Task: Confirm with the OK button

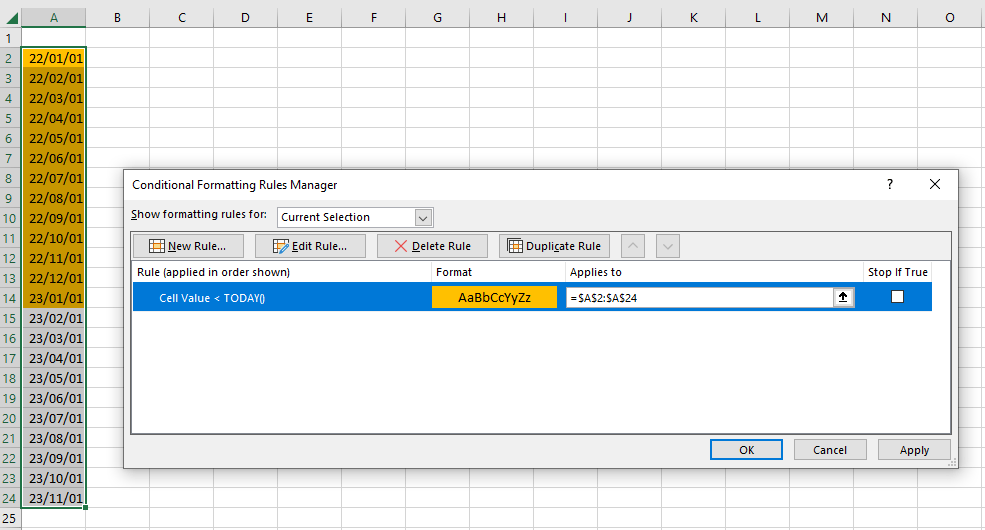Action: tap(746, 450)
